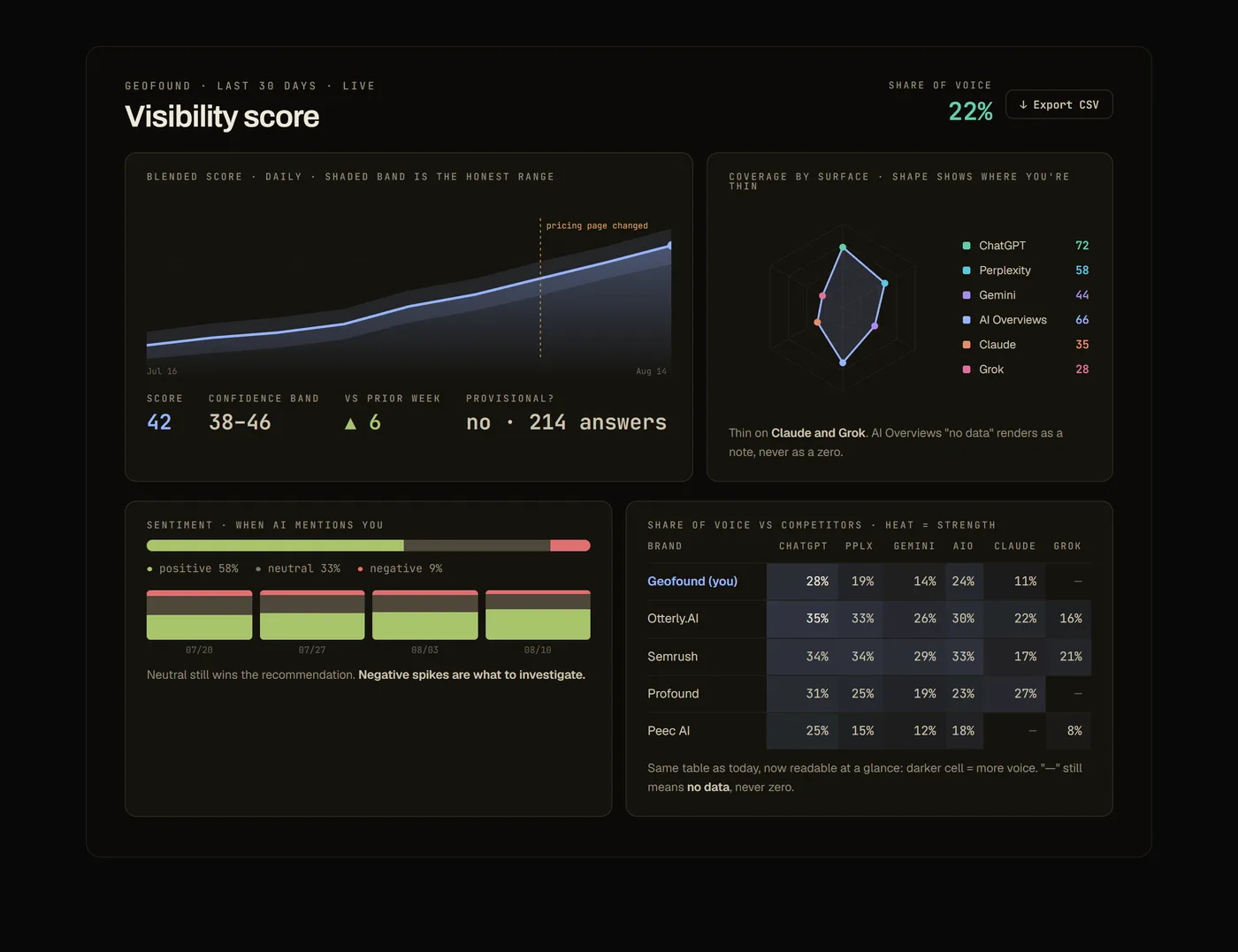Click the Claude orange legend swatch
This screenshot has height=952, width=1238.
pyautogui.click(x=967, y=345)
